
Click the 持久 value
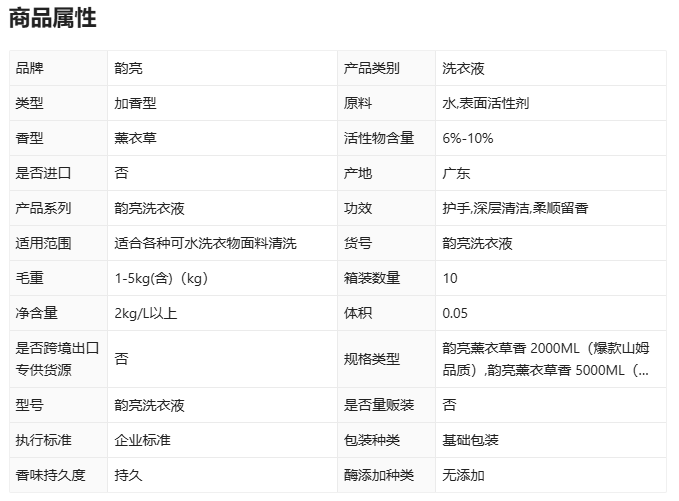pyautogui.click(x=128, y=475)
